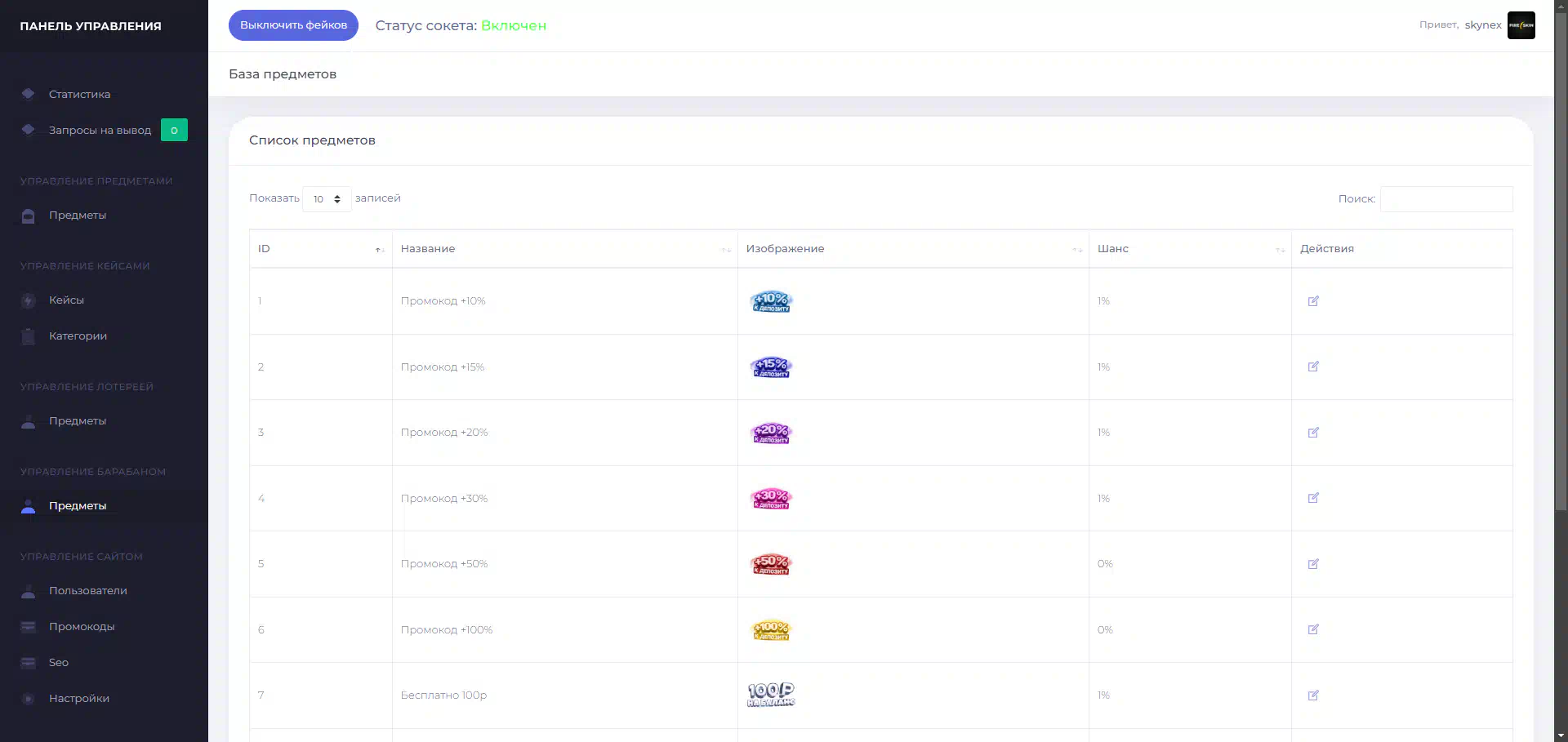Open Запросы на вывод menu item

(100, 130)
